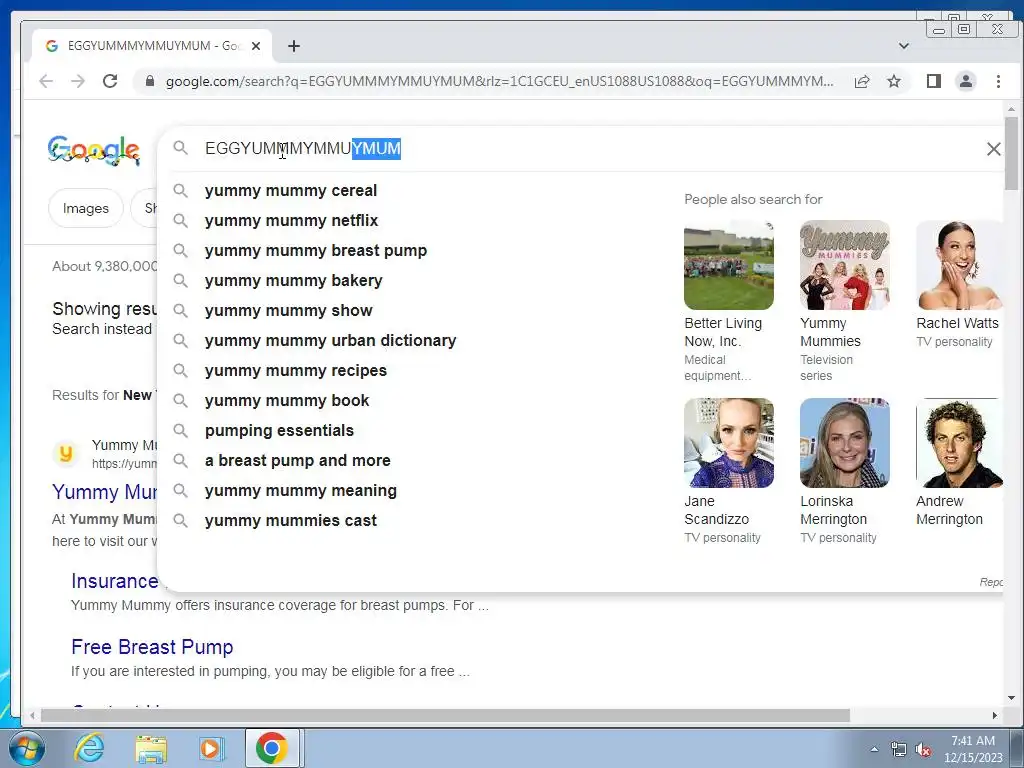
Task: Open the Chrome side panel icon
Action: [934, 81]
